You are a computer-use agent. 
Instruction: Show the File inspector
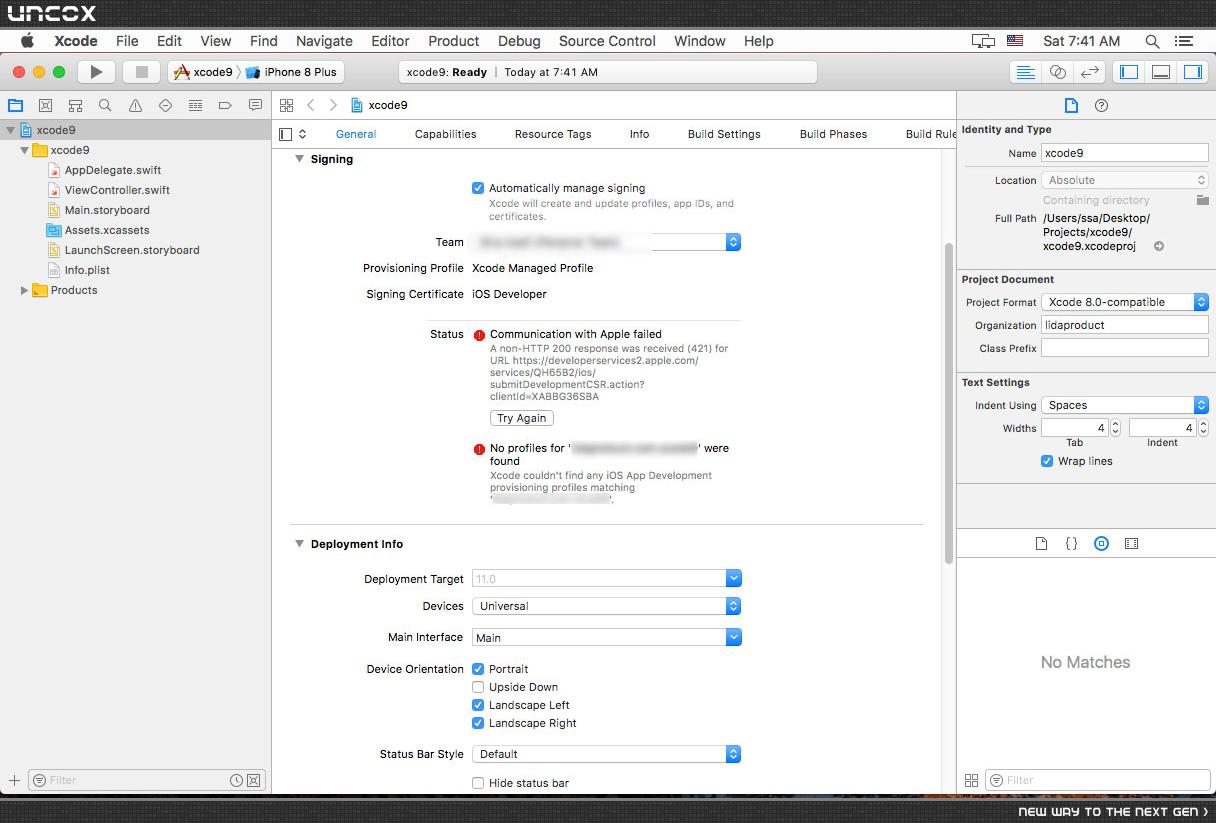coord(1071,106)
